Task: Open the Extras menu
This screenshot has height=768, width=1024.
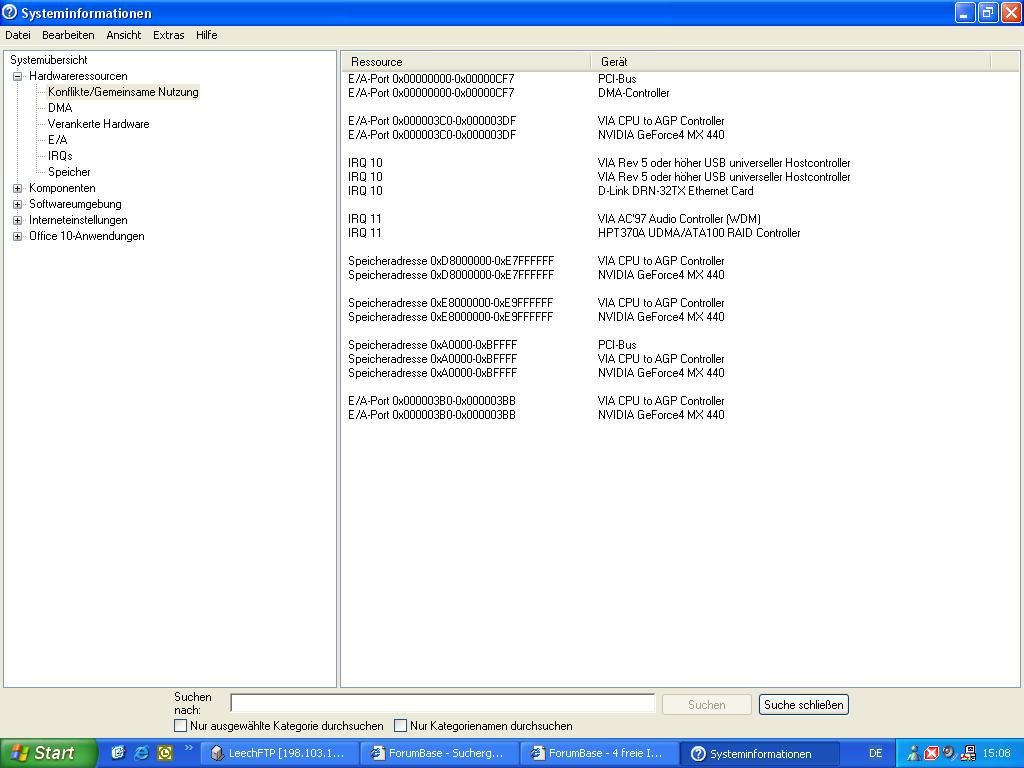Action: pyautogui.click(x=168, y=35)
